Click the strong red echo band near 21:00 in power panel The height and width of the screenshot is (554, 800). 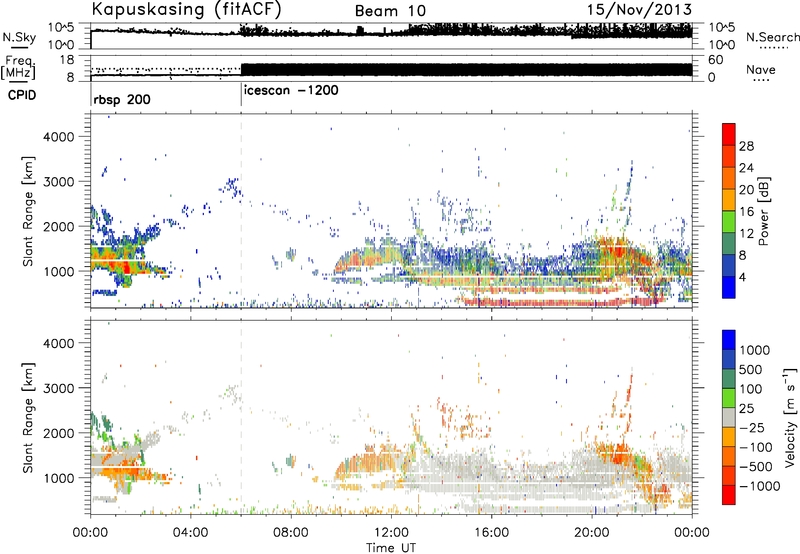point(617,251)
